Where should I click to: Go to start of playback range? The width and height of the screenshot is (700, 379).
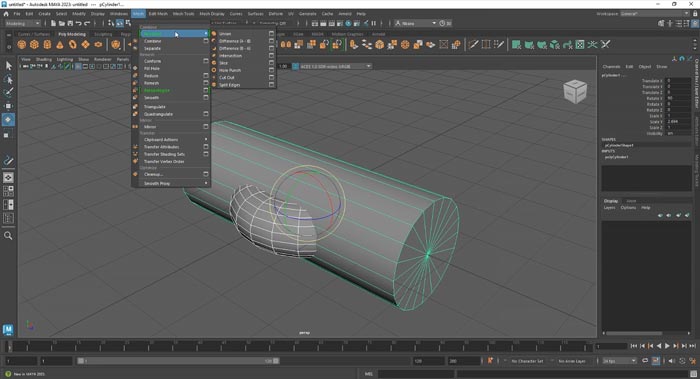point(634,346)
